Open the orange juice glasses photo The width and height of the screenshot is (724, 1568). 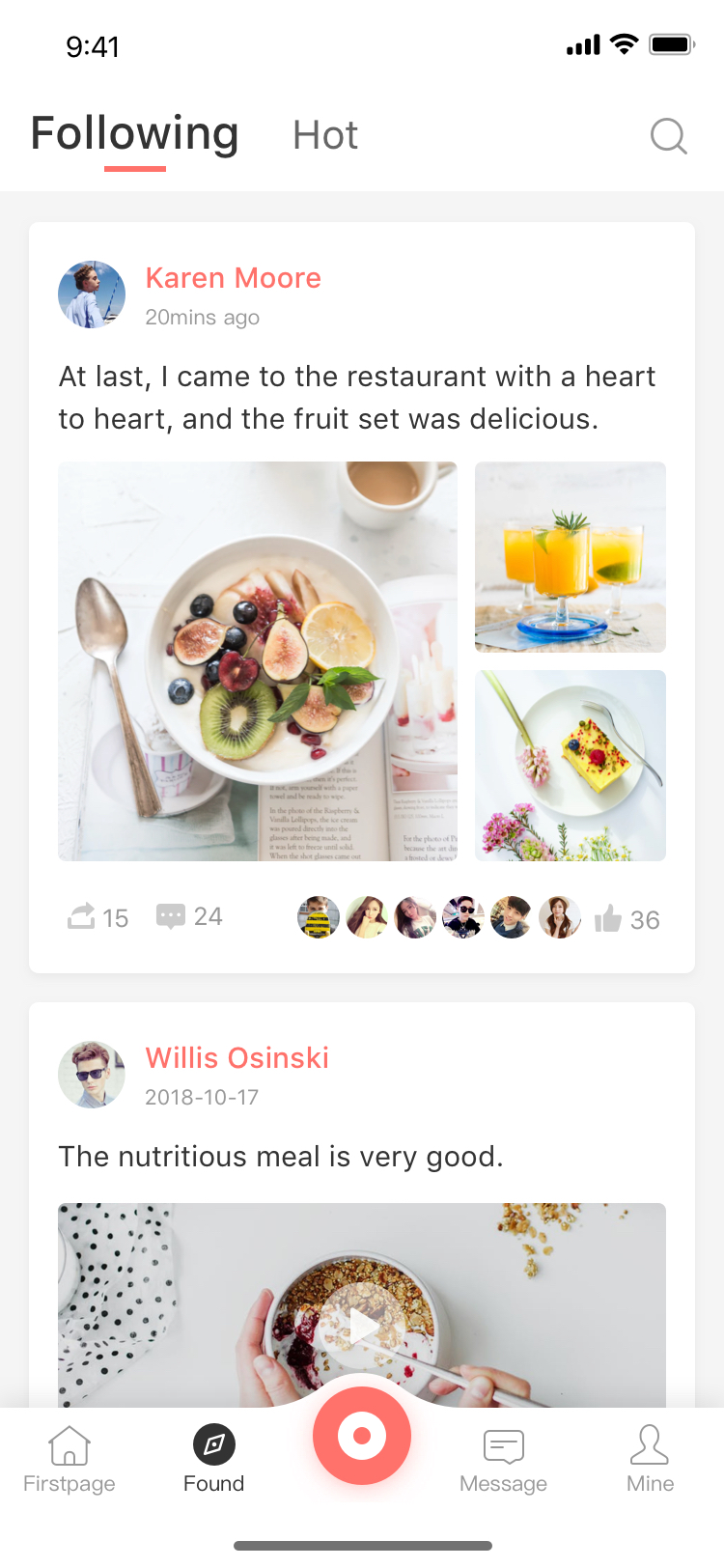tap(571, 557)
